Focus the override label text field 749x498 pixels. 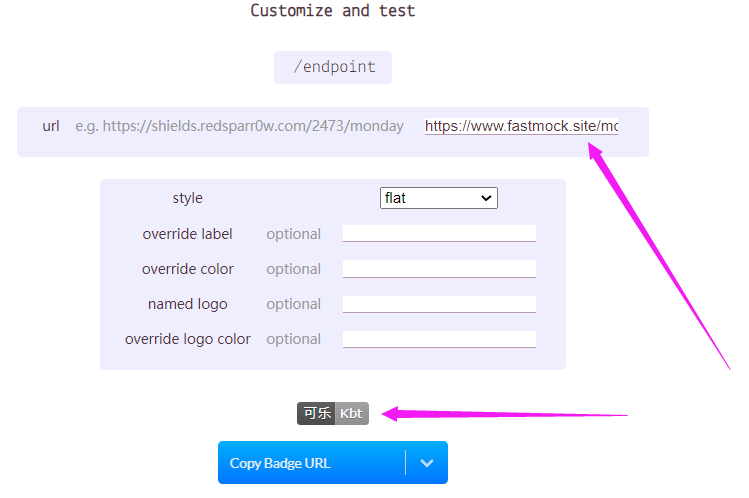click(439, 233)
